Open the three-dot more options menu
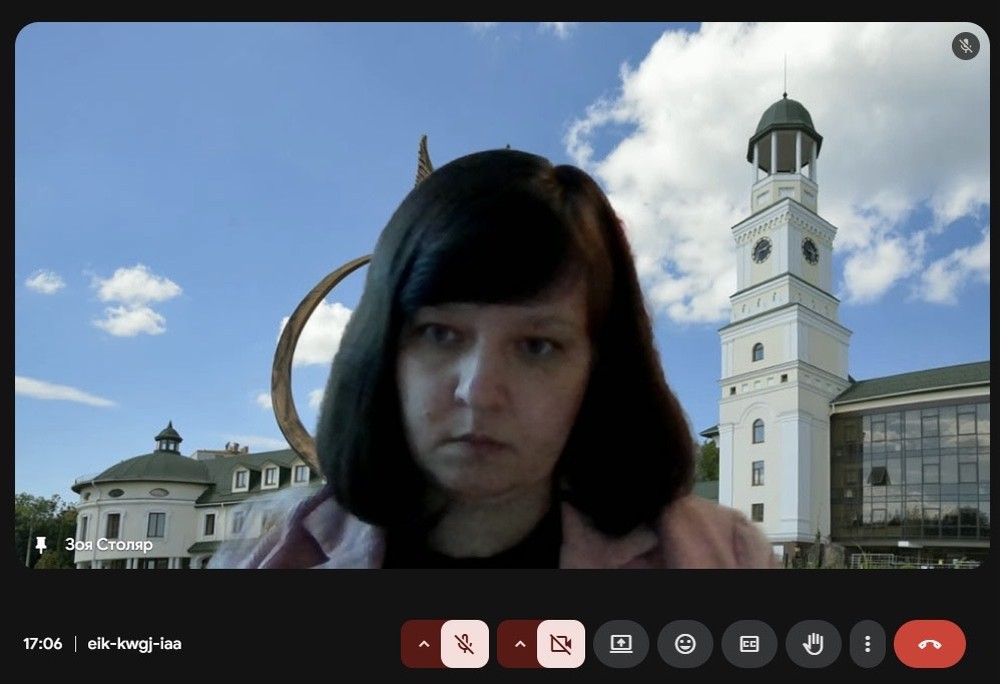The width and height of the screenshot is (1000, 684). click(868, 644)
